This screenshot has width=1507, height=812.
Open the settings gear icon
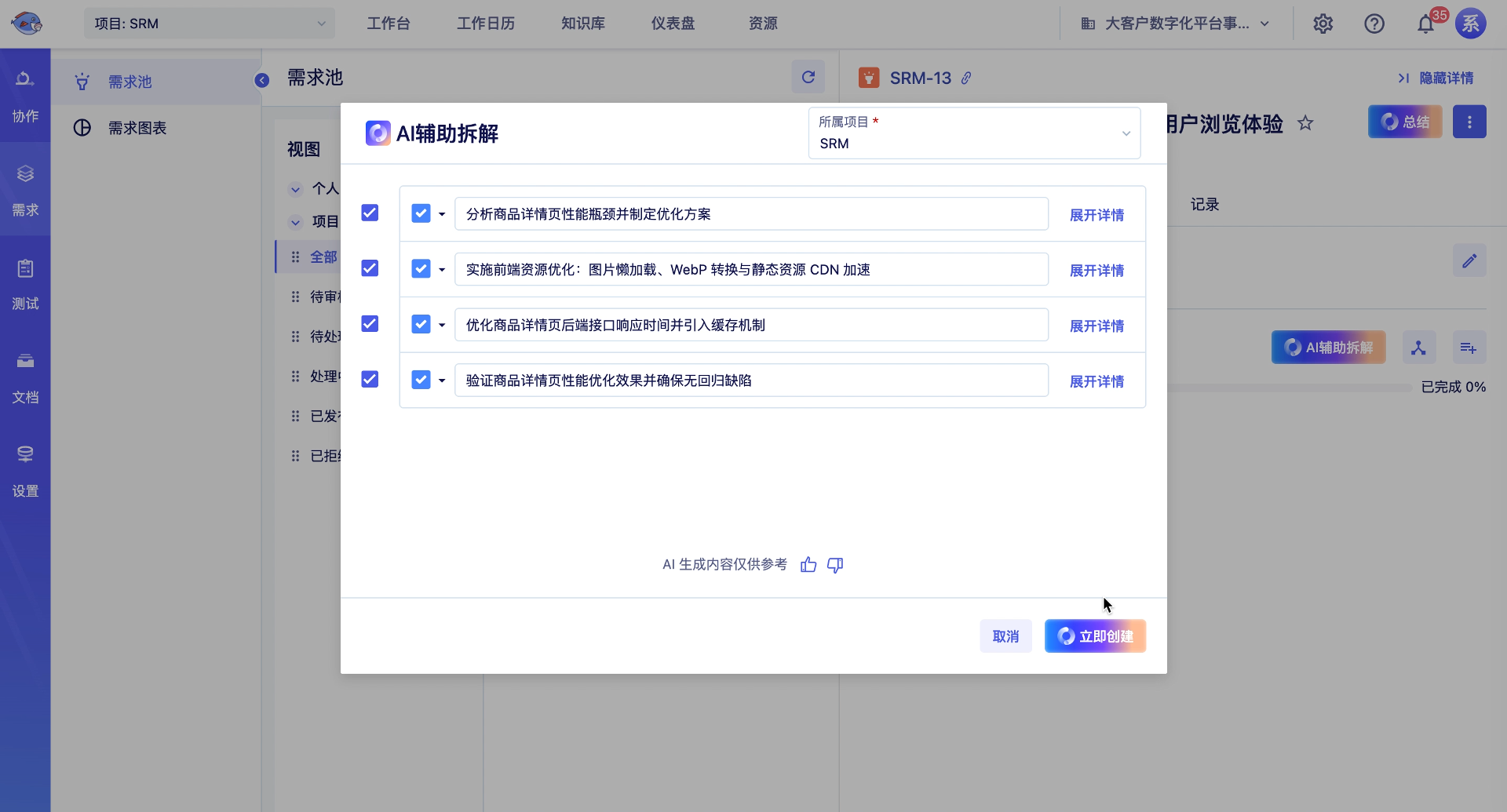(1323, 24)
